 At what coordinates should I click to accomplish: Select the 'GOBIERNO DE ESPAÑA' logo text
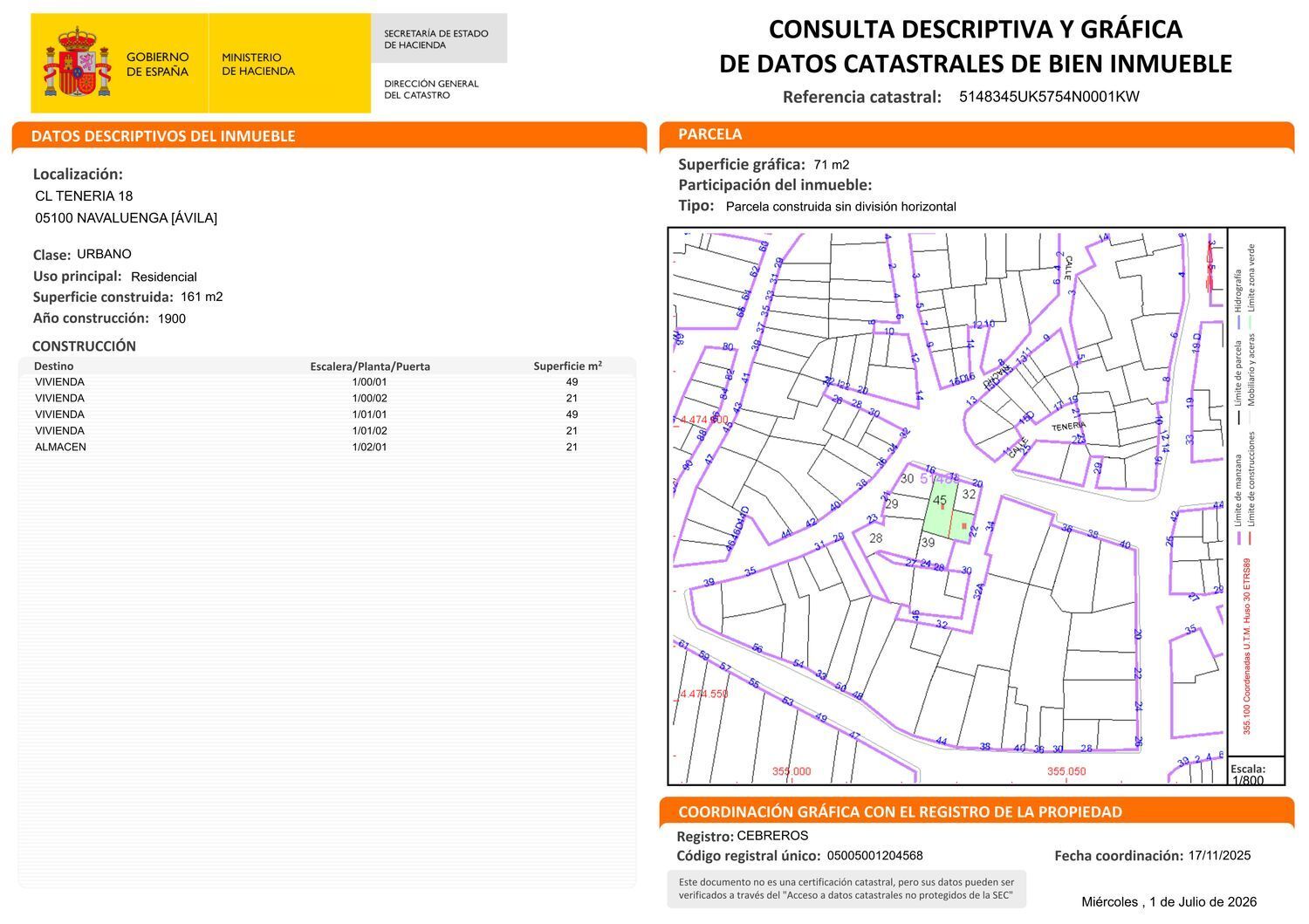[157, 64]
